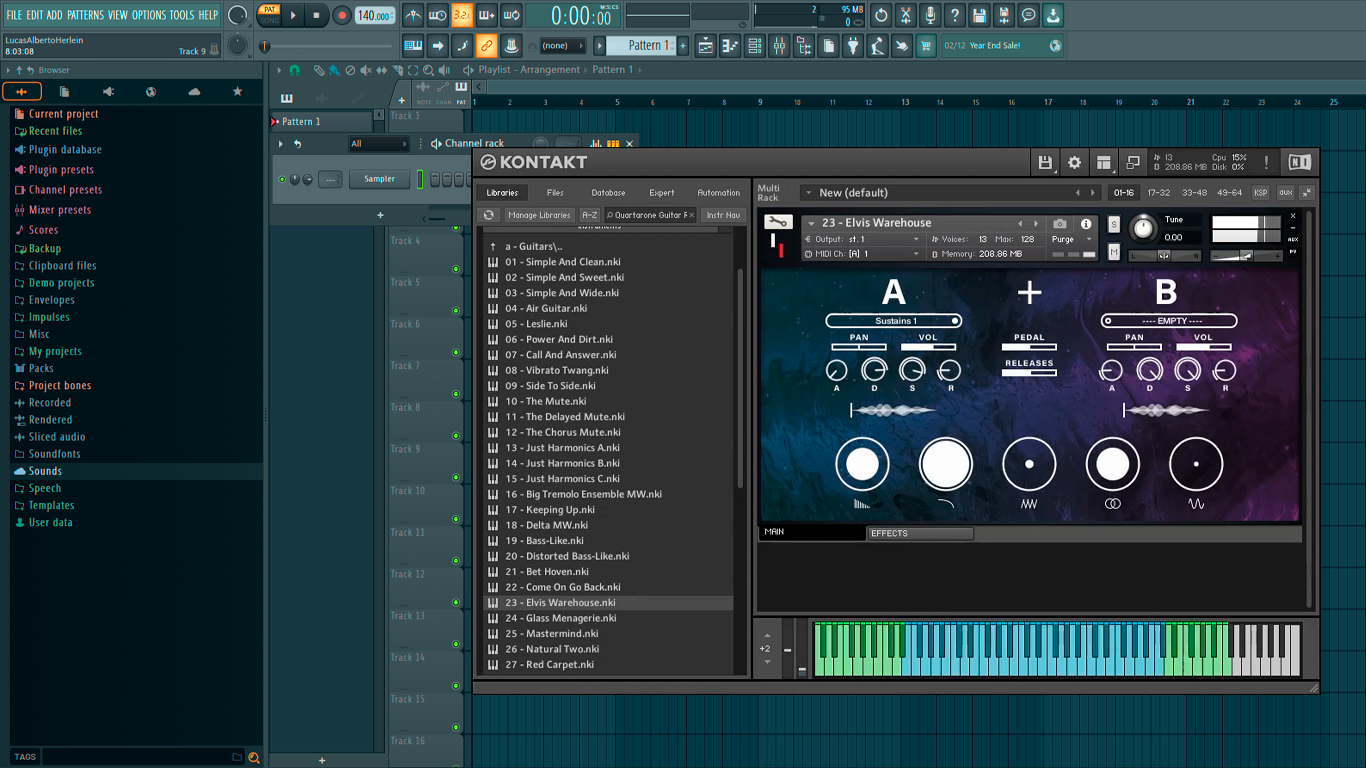Open the (none) pattern dropdown
This screenshot has height=768, width=1366.
[562, 45]
